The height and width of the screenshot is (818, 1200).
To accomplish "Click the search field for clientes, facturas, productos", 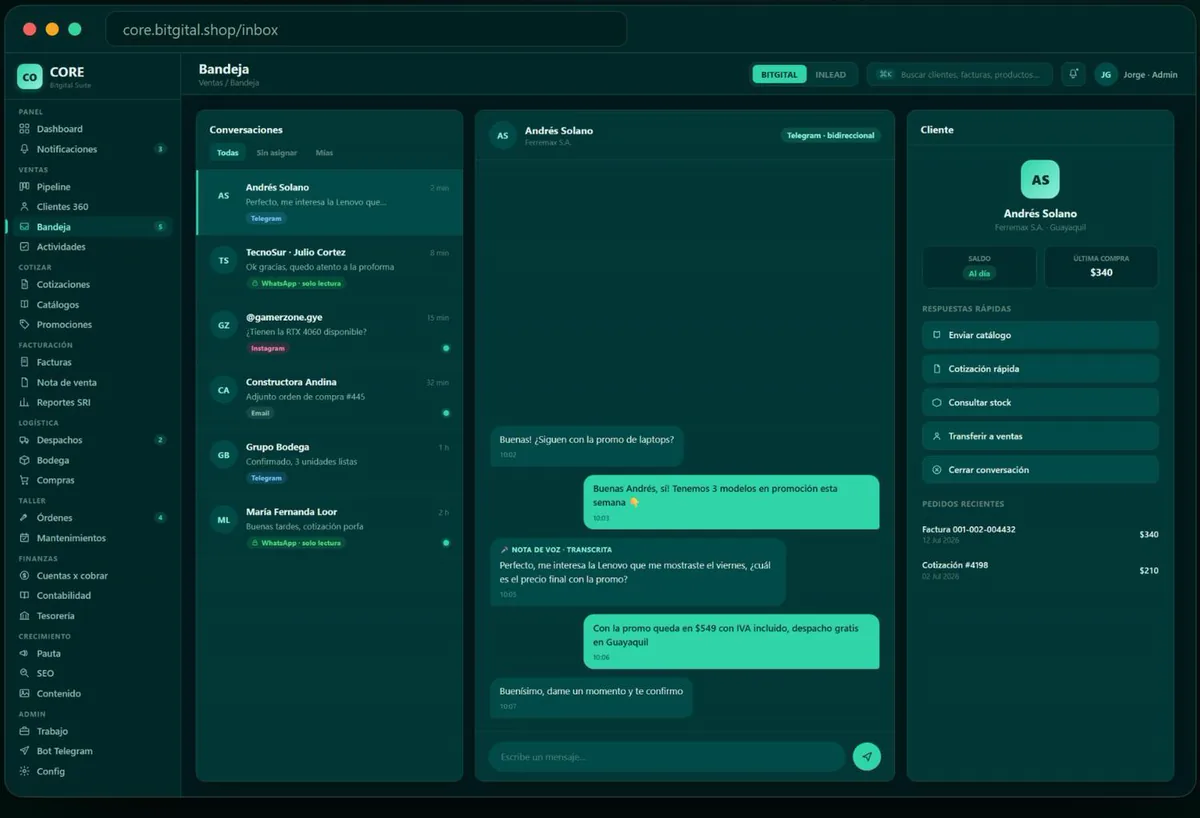I will (960, 74).
